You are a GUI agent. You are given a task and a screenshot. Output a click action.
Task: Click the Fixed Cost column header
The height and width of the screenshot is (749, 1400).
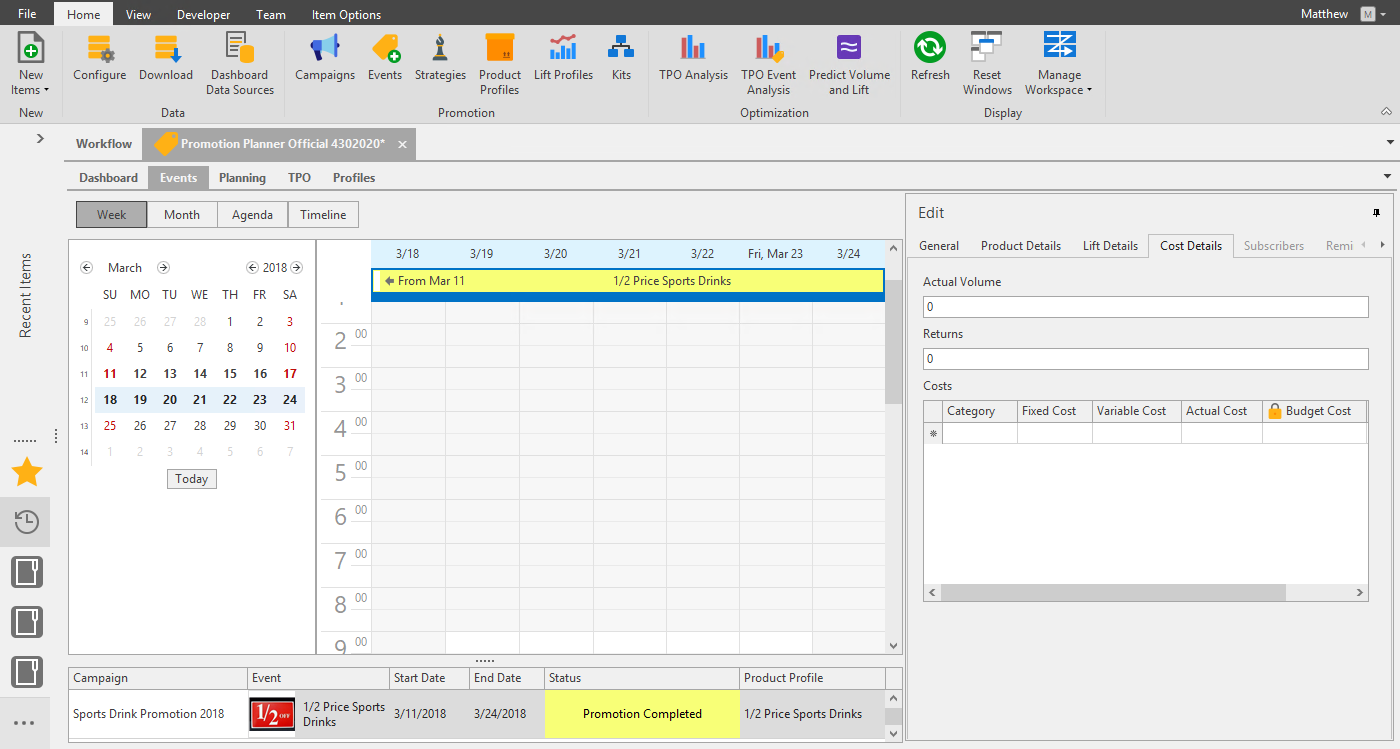tap(1055, 411)
